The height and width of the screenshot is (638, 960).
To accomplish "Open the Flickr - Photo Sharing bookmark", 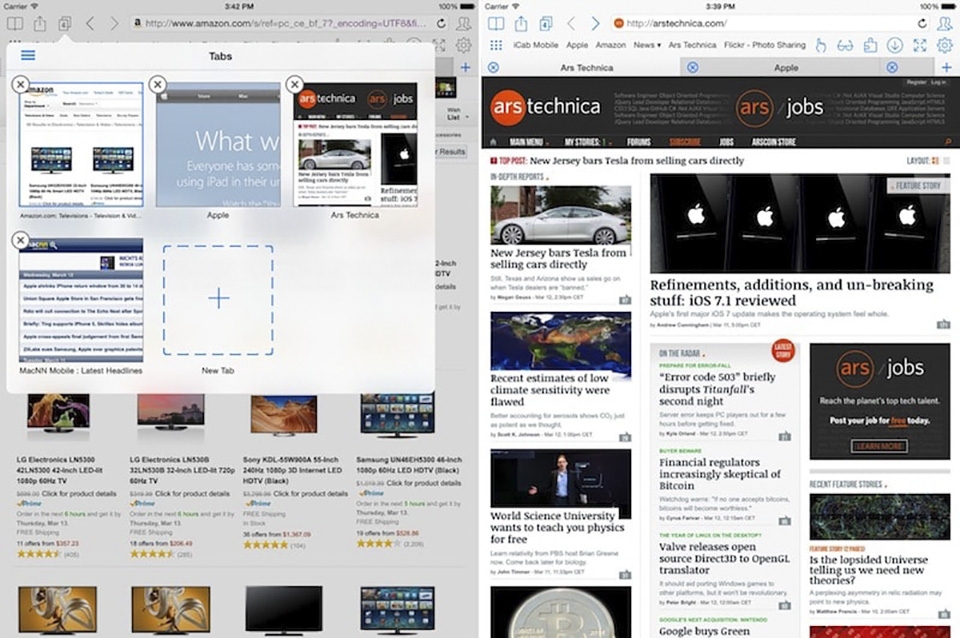I will pyautogui.click(x=764, y=45).
